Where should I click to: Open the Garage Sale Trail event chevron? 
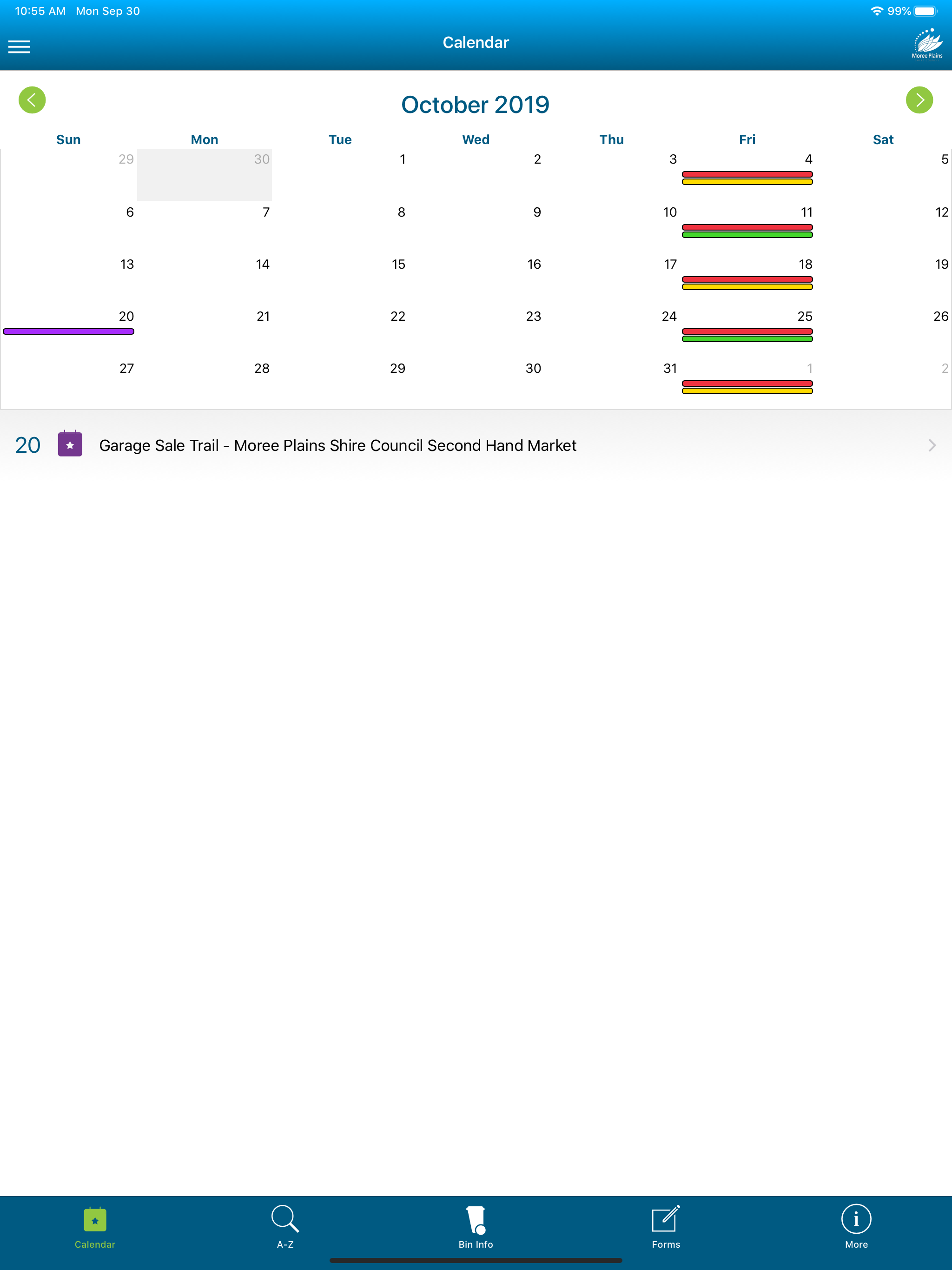(x=932, y=445)
